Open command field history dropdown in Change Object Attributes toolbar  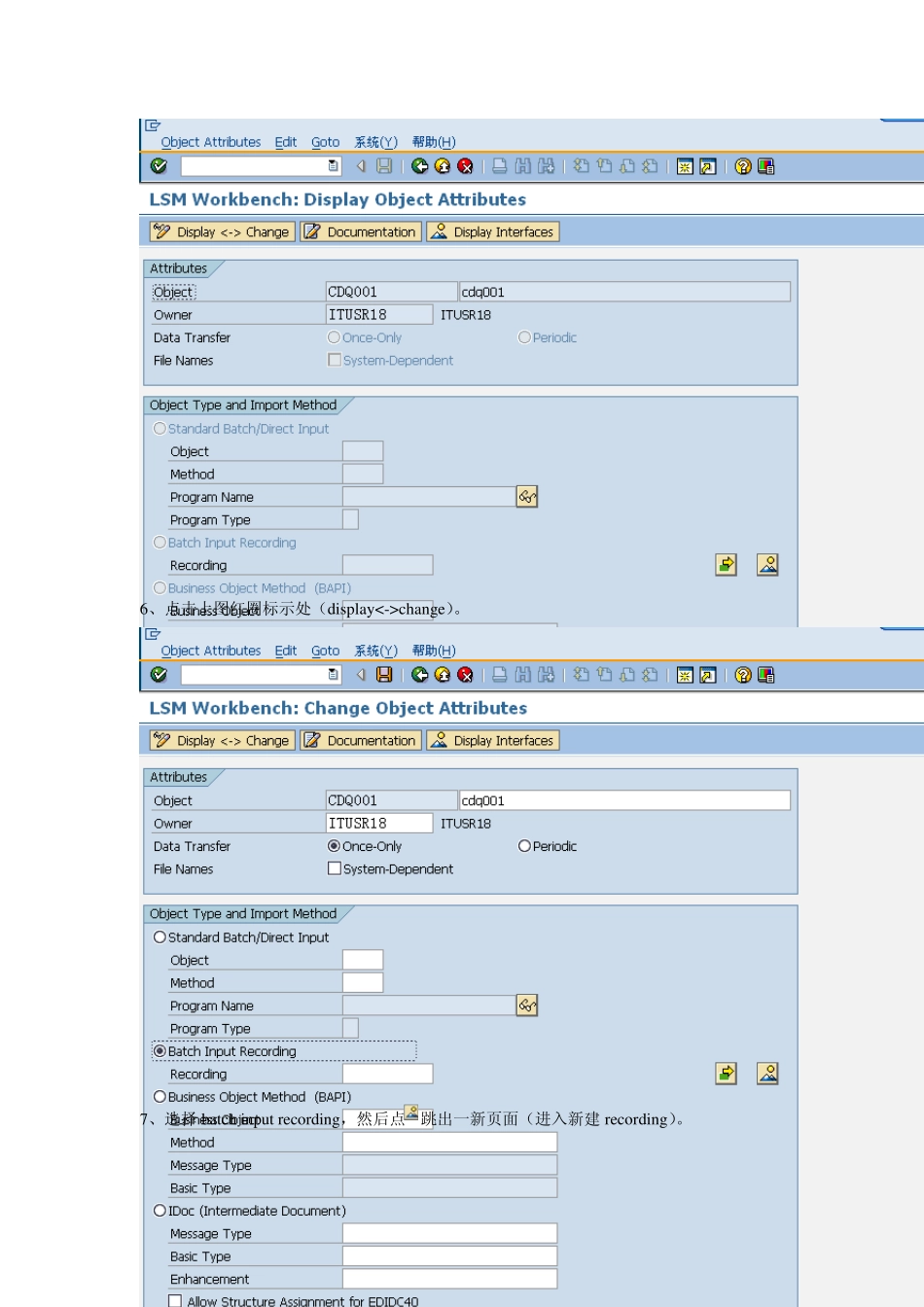point(334,675)
